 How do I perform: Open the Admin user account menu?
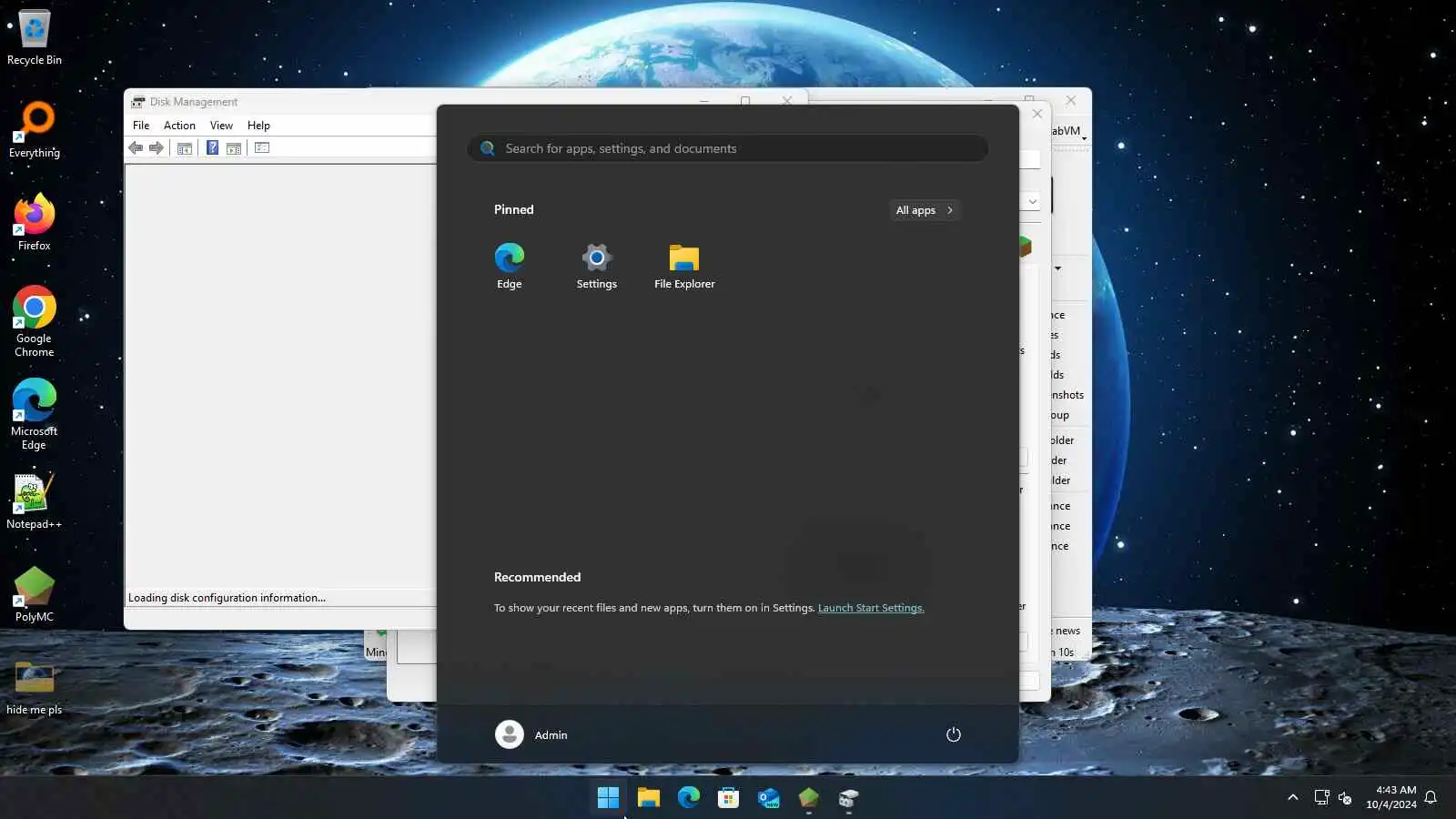point(531,734)
